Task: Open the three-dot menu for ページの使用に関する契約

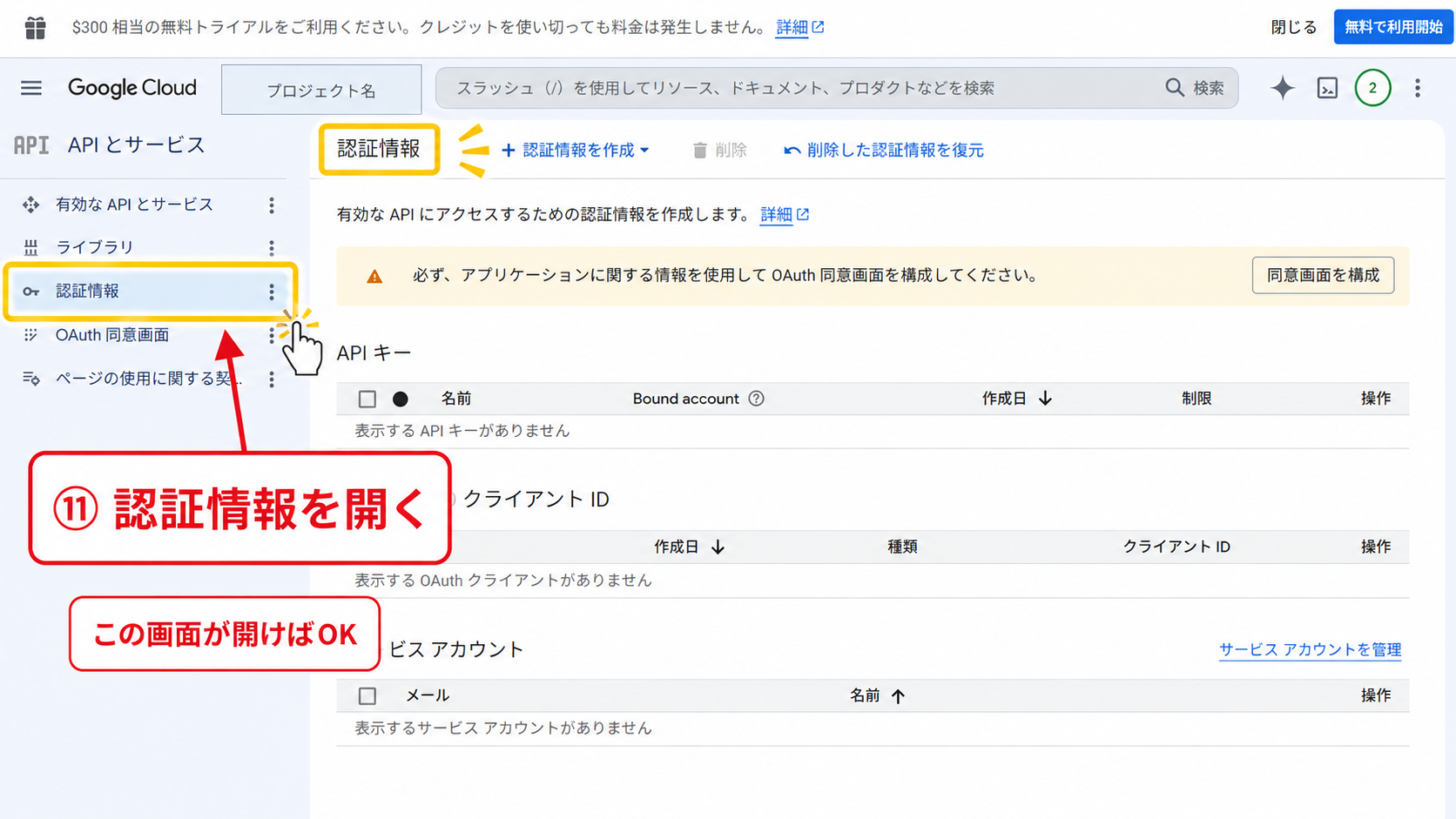Action: [272, 379]
